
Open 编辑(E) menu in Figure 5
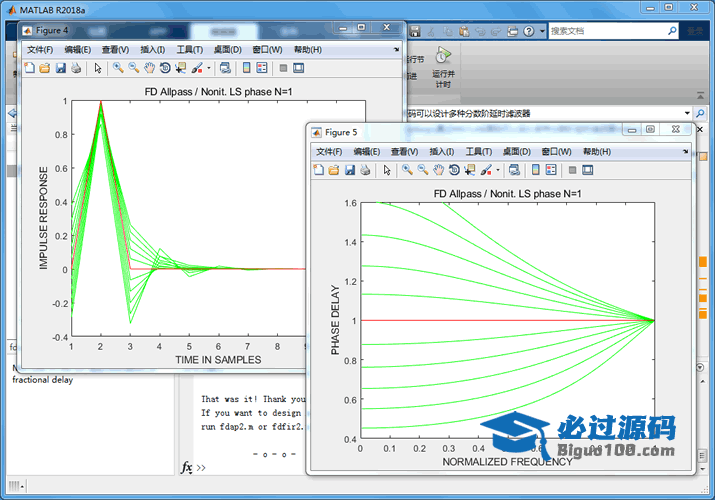point(367,152)
